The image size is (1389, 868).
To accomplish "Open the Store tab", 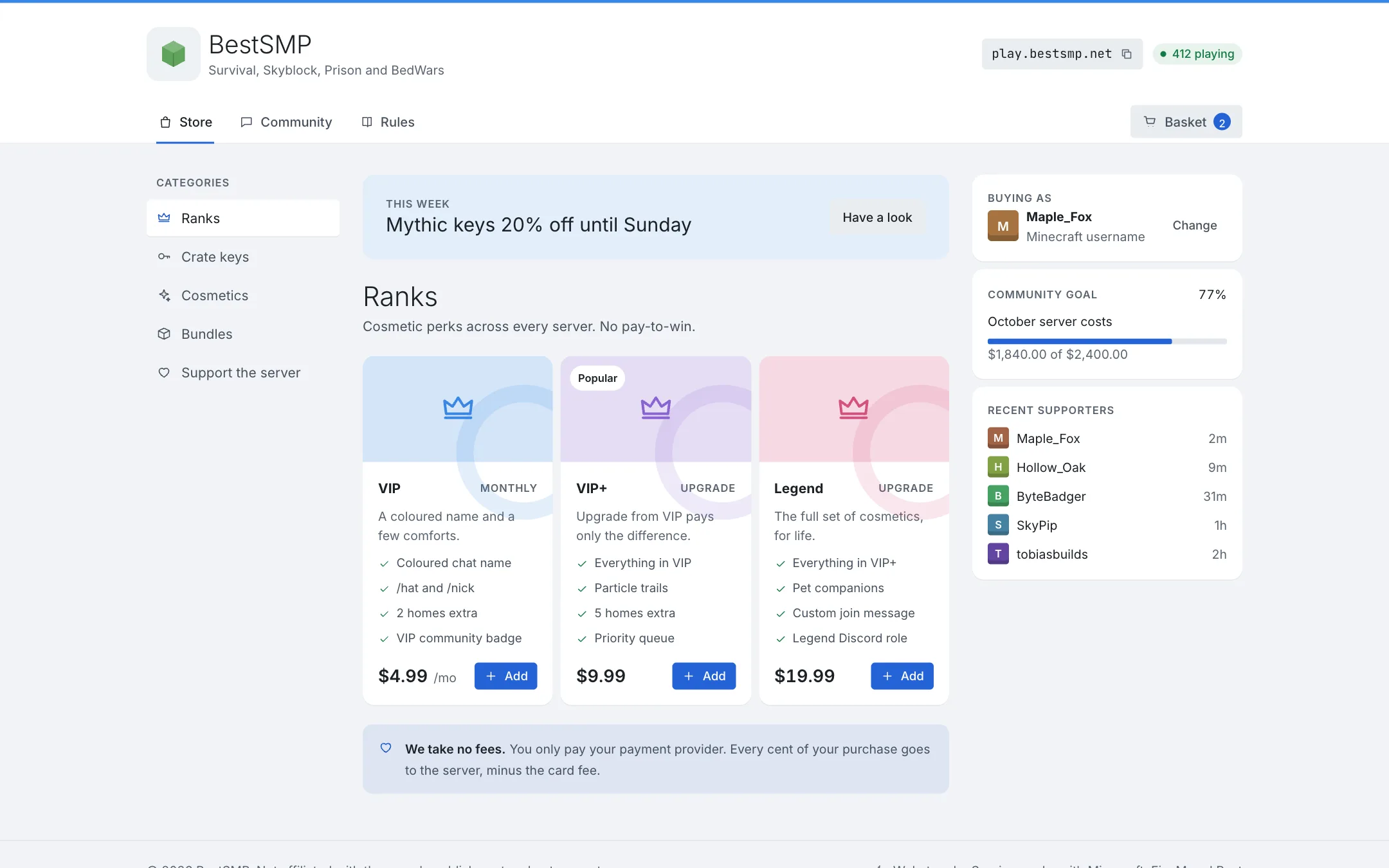I will tap(185, 122).
